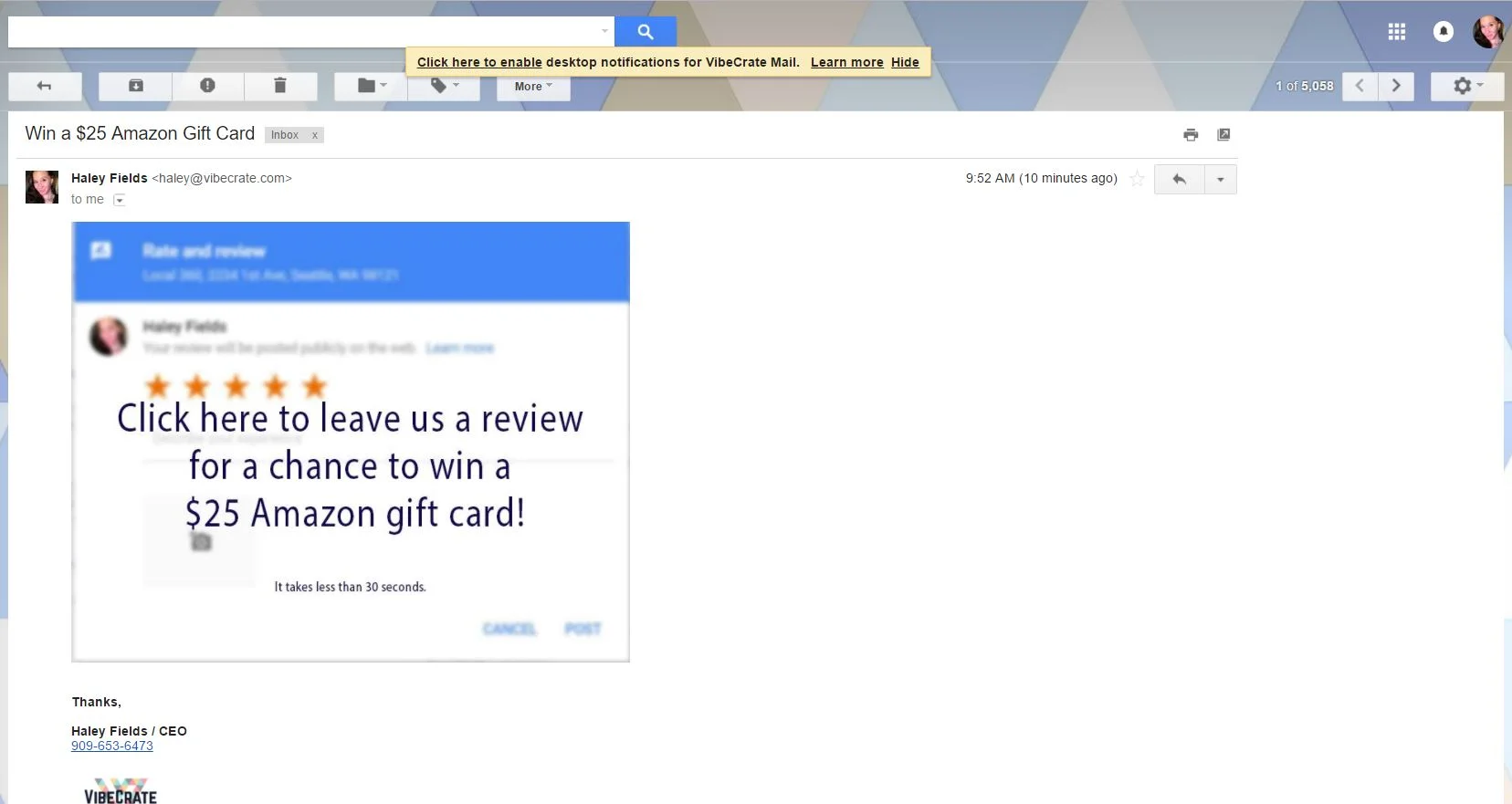Go to older email arrow
1512x804 pixels.
click(x=1396, y=86)
